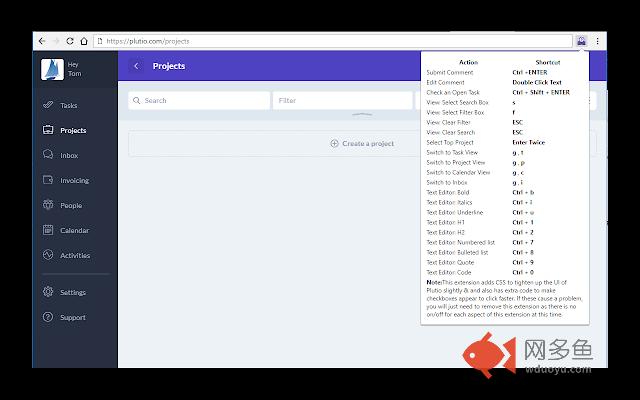Click 'Check an Open Task' row
Viewport: 640px width, 400px height.
(505, 92)
